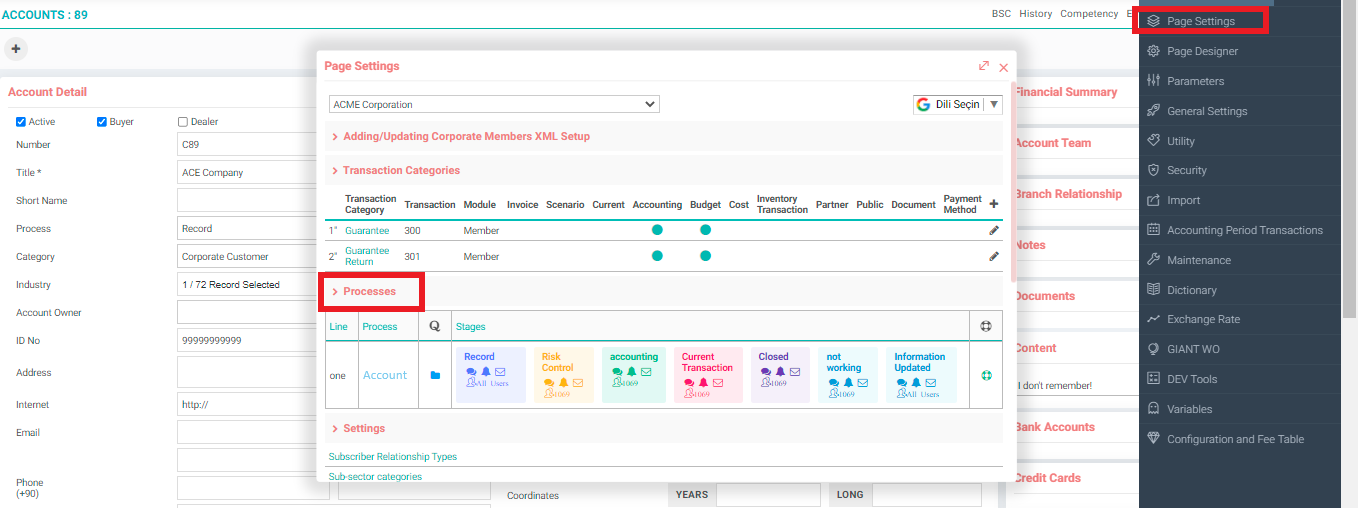
Task: Open the folder icon in Account process row
Action: point(435,375)
